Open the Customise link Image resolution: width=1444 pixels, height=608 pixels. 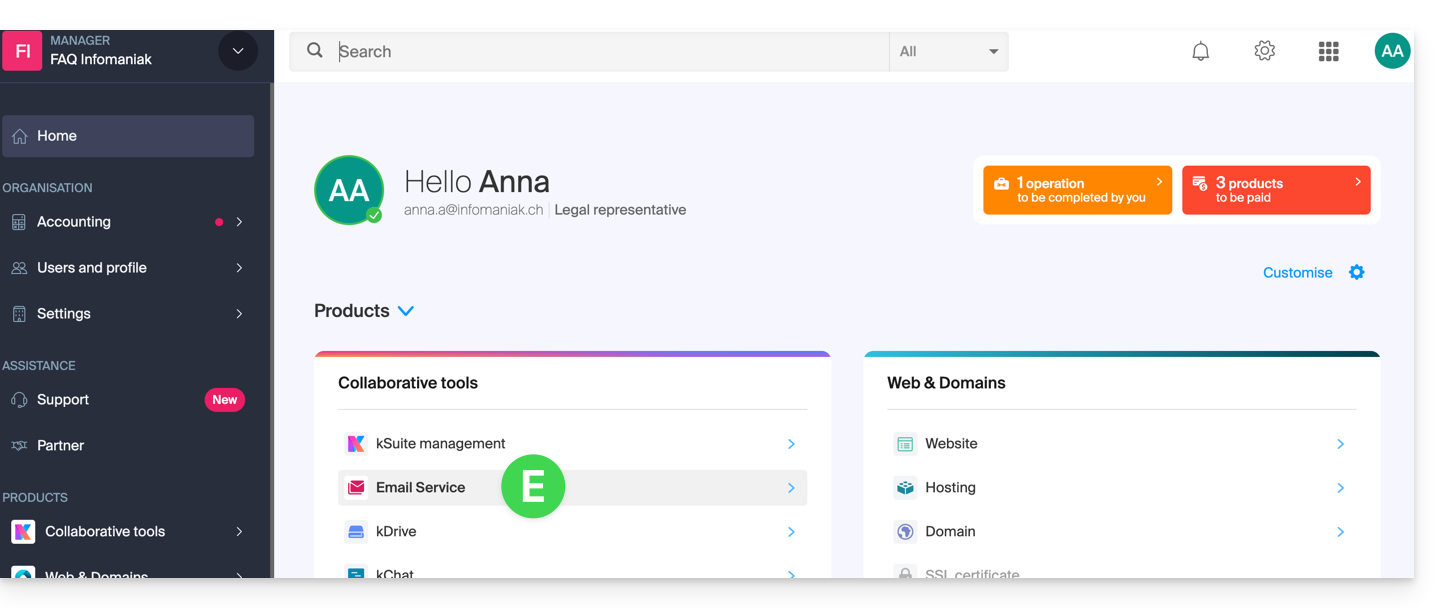1297,272
